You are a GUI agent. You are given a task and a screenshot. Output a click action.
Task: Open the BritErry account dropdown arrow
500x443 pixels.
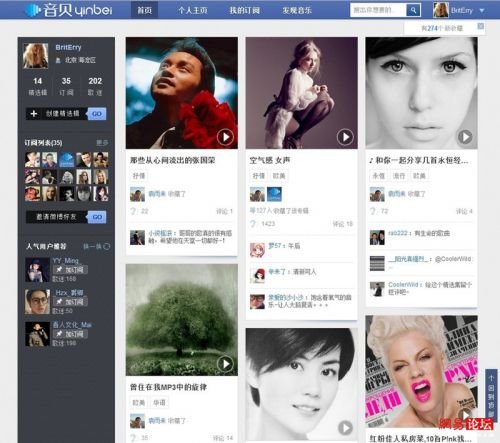[482, 11]
